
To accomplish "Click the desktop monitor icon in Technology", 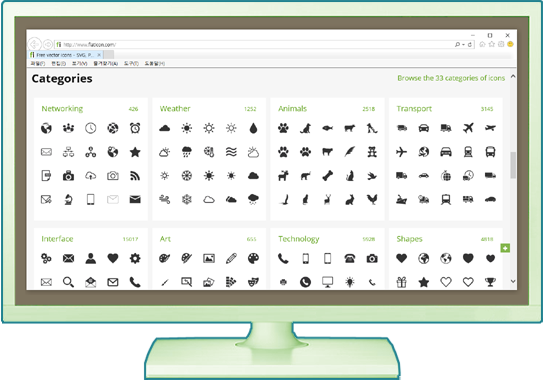I will coord(328,282).
